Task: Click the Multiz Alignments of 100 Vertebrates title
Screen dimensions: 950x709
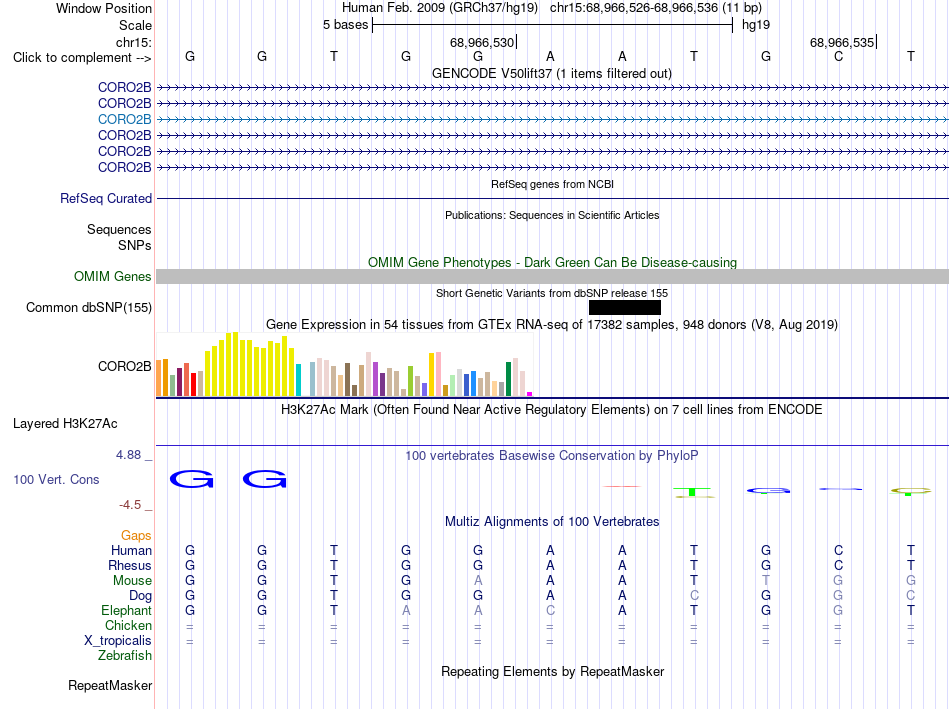Action: (552, 522)
